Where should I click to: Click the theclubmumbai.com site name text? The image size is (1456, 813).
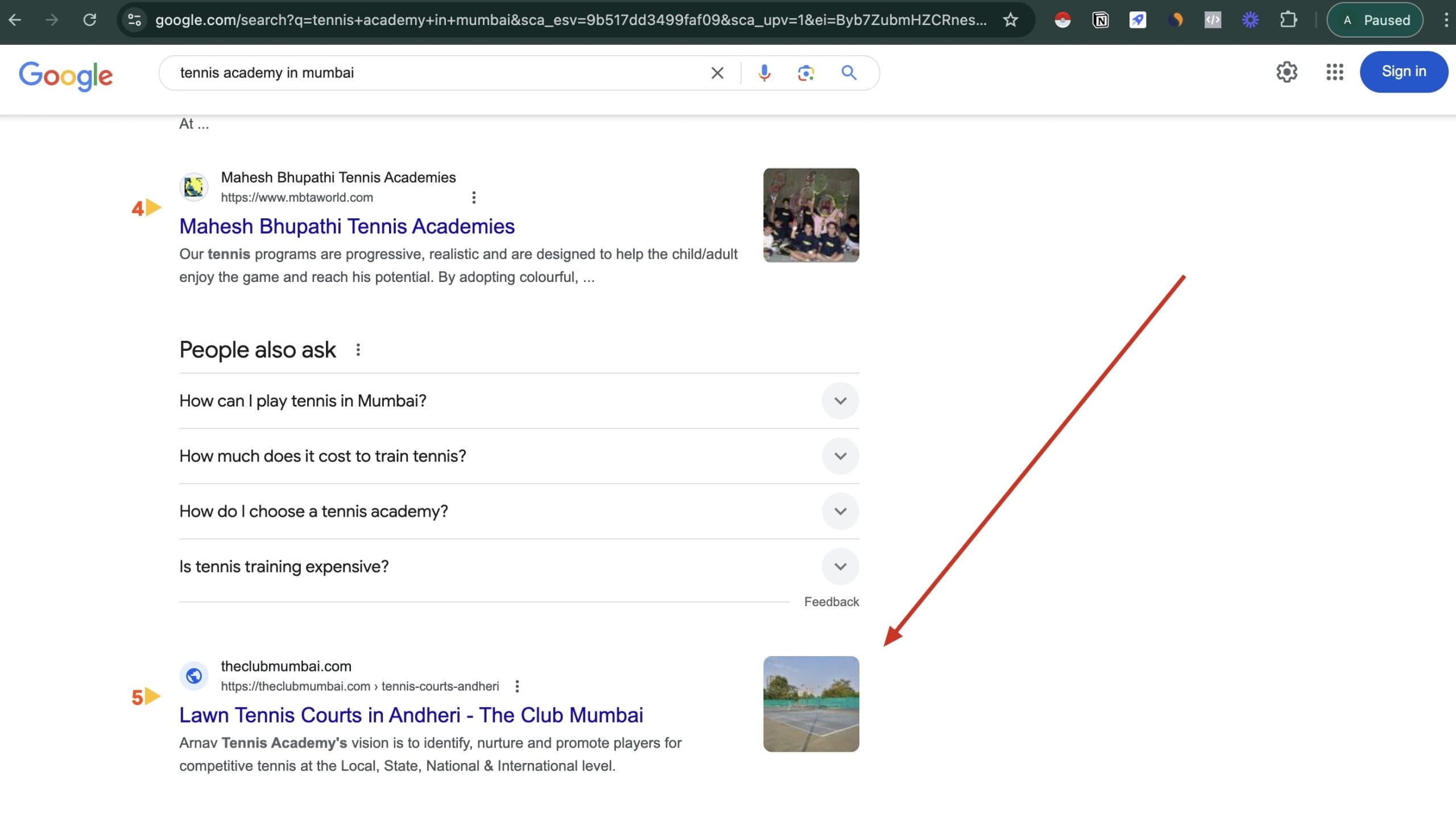tap(286, 666)
